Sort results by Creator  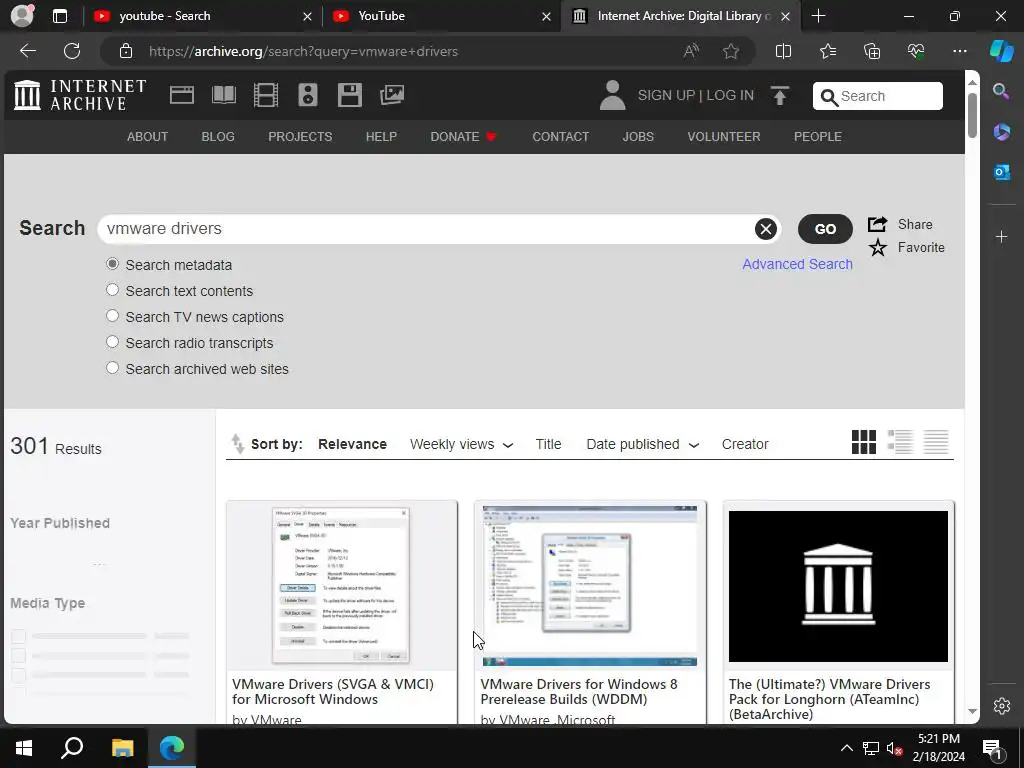[745, 444]
